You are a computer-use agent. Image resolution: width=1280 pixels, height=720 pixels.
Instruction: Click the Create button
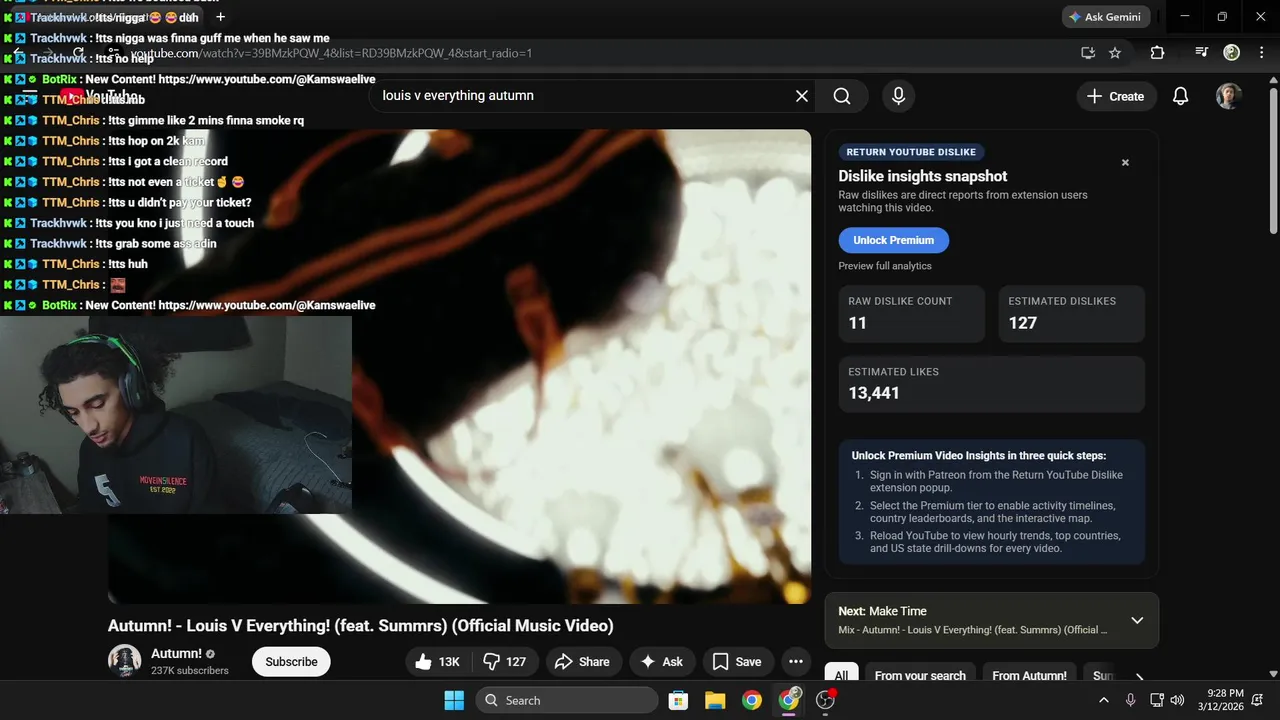(x=1116, y=96)
